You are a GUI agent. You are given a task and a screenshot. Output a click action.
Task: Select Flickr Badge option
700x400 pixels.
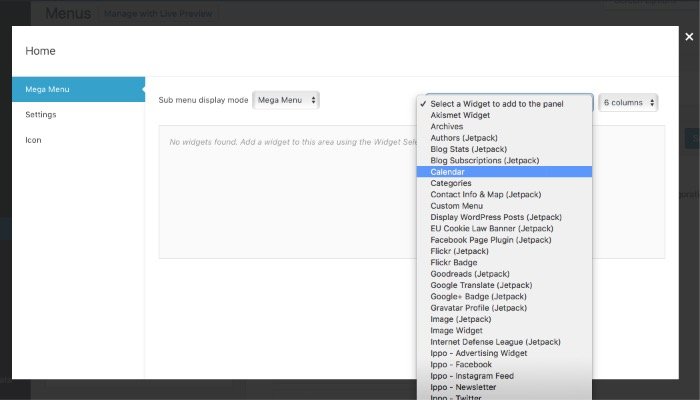[454, 262]
